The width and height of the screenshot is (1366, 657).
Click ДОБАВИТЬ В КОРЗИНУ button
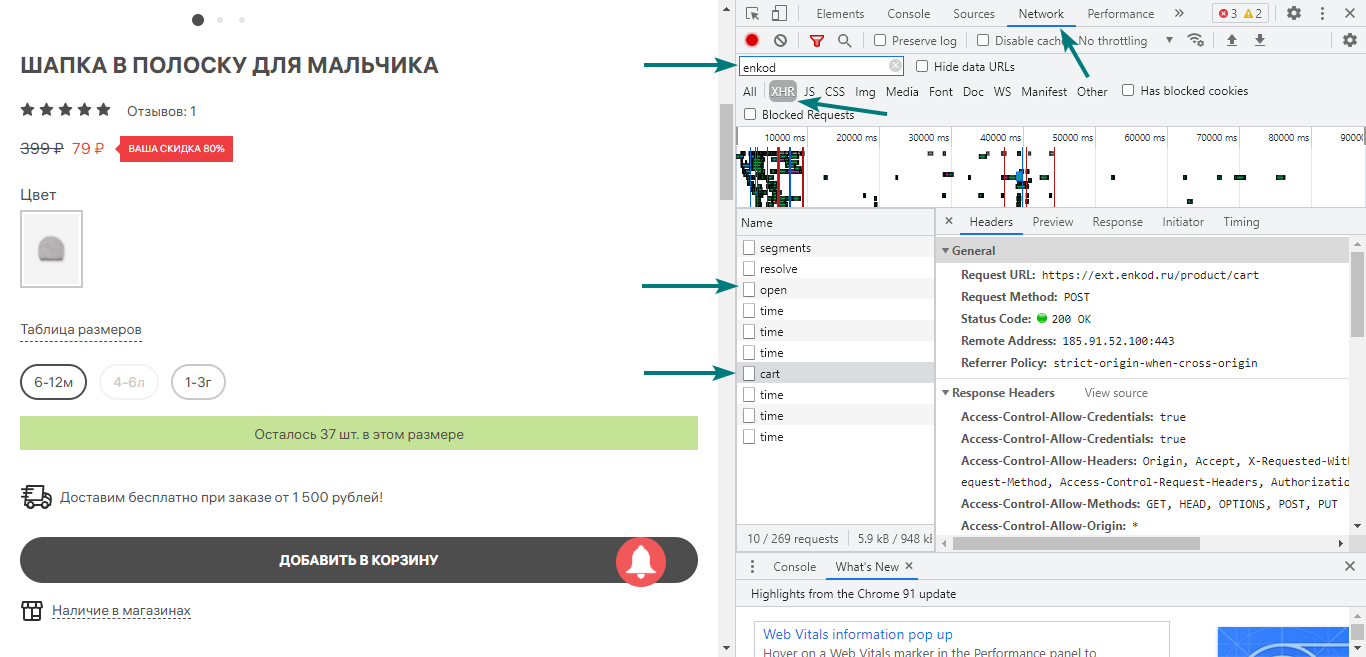[359, 560]
